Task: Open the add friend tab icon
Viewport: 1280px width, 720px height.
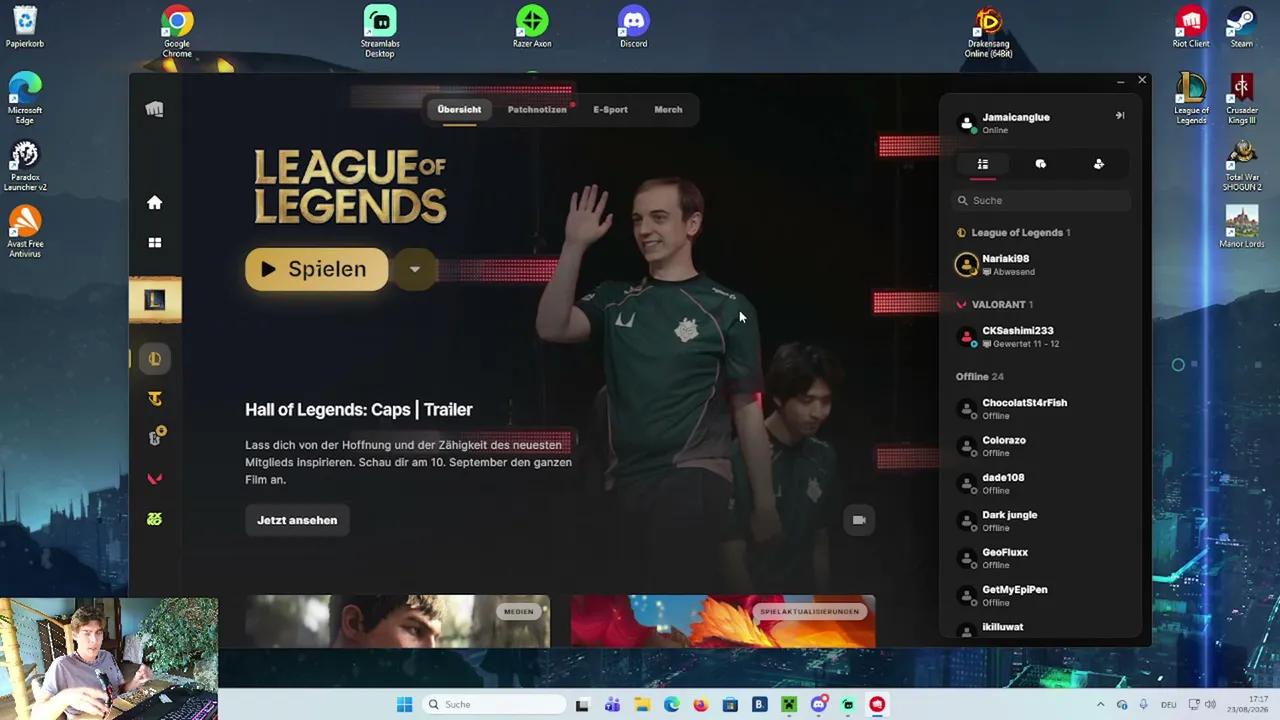Action: 1099,164
